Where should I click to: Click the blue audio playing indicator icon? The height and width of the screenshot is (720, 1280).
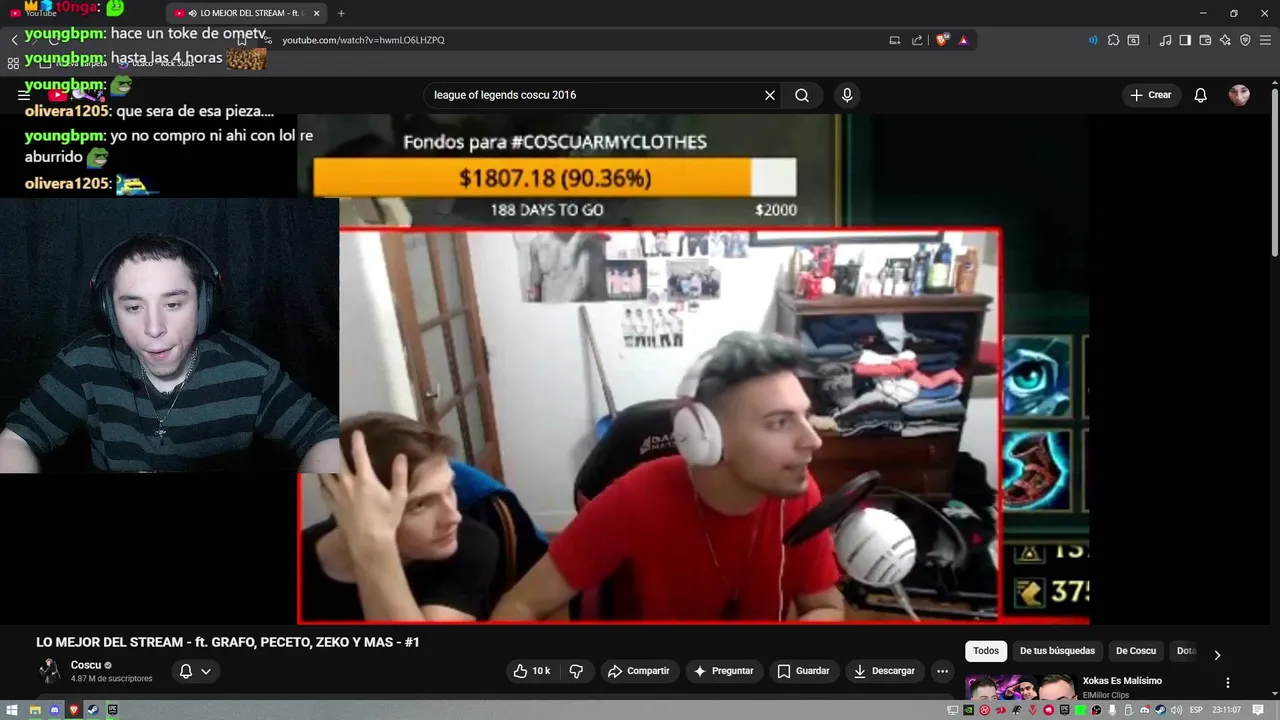[x=1092, y=40]
